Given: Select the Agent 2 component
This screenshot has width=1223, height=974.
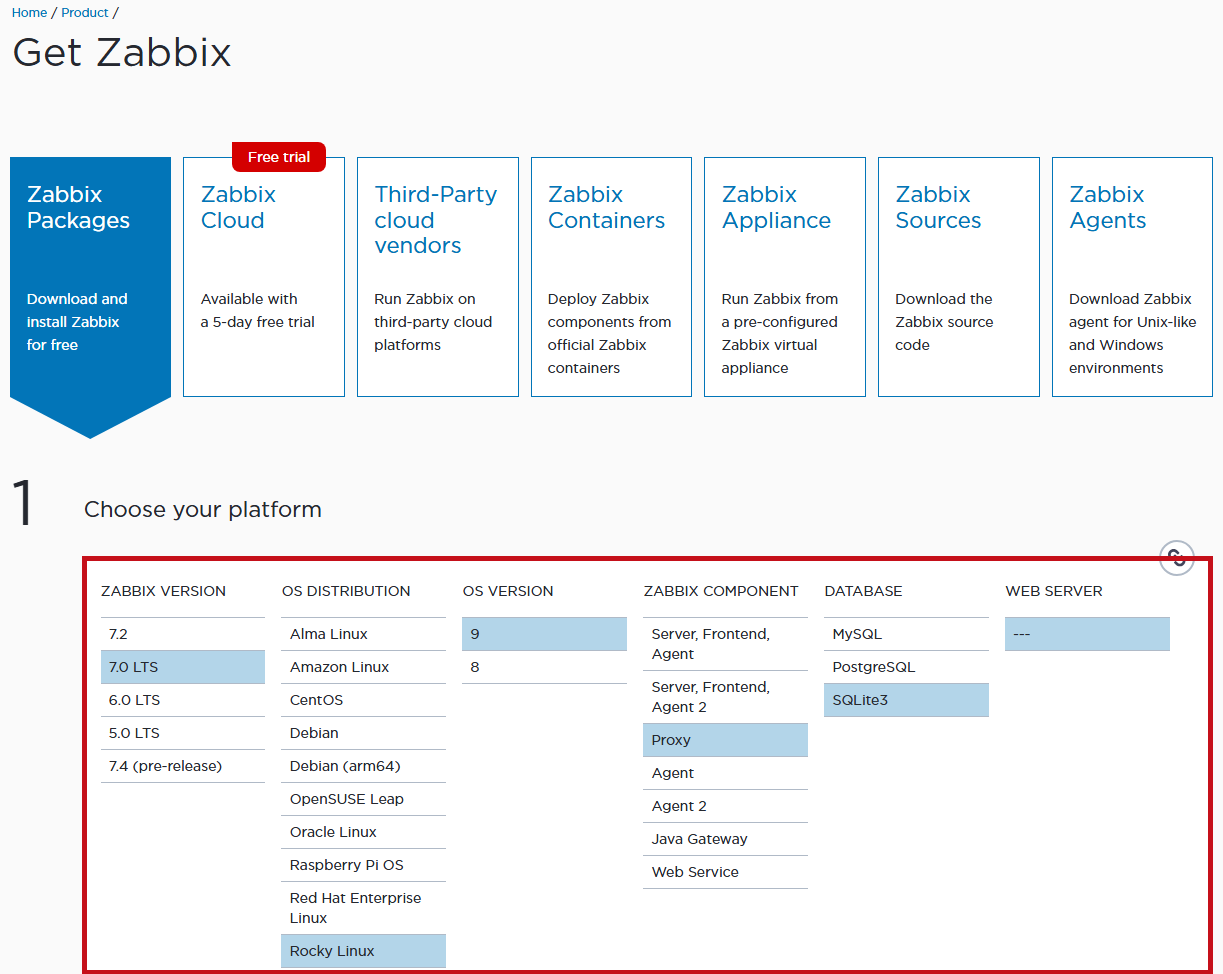Looking at the screenshot, I should 726,806.
